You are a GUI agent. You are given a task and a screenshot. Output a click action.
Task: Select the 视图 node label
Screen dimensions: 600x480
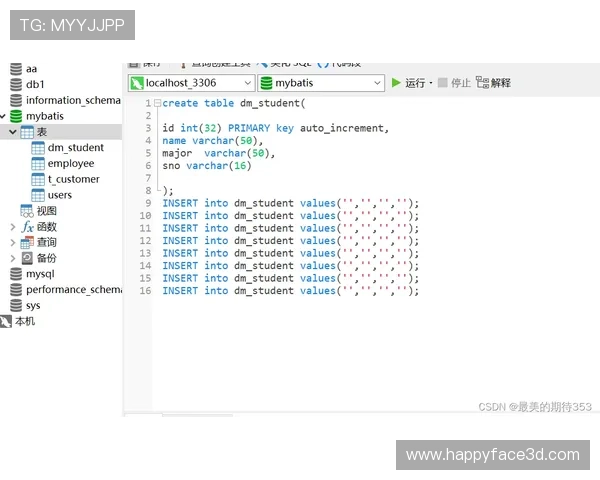(x=47, y=211)
